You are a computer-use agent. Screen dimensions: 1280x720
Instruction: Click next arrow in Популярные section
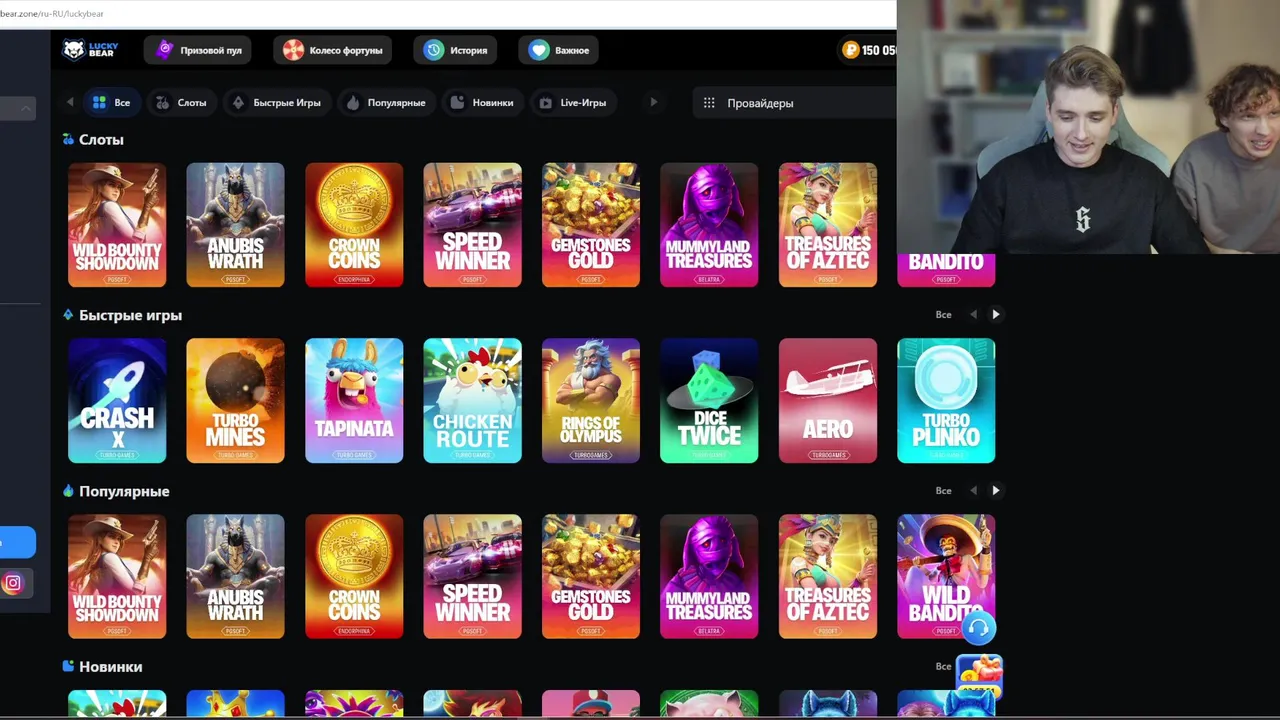point(996,491)
